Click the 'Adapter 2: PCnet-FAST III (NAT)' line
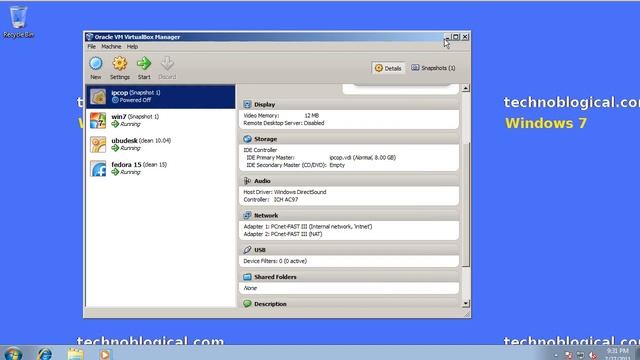 pyautogui.click(x=282, y=234)
